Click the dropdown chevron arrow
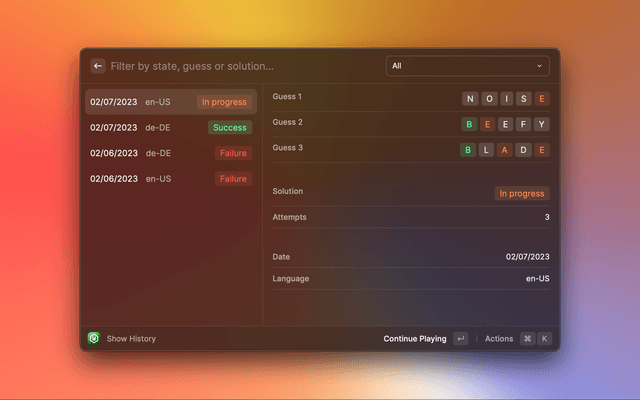Image resolution: width=640 pixels, height=400 pixels. 540,66
